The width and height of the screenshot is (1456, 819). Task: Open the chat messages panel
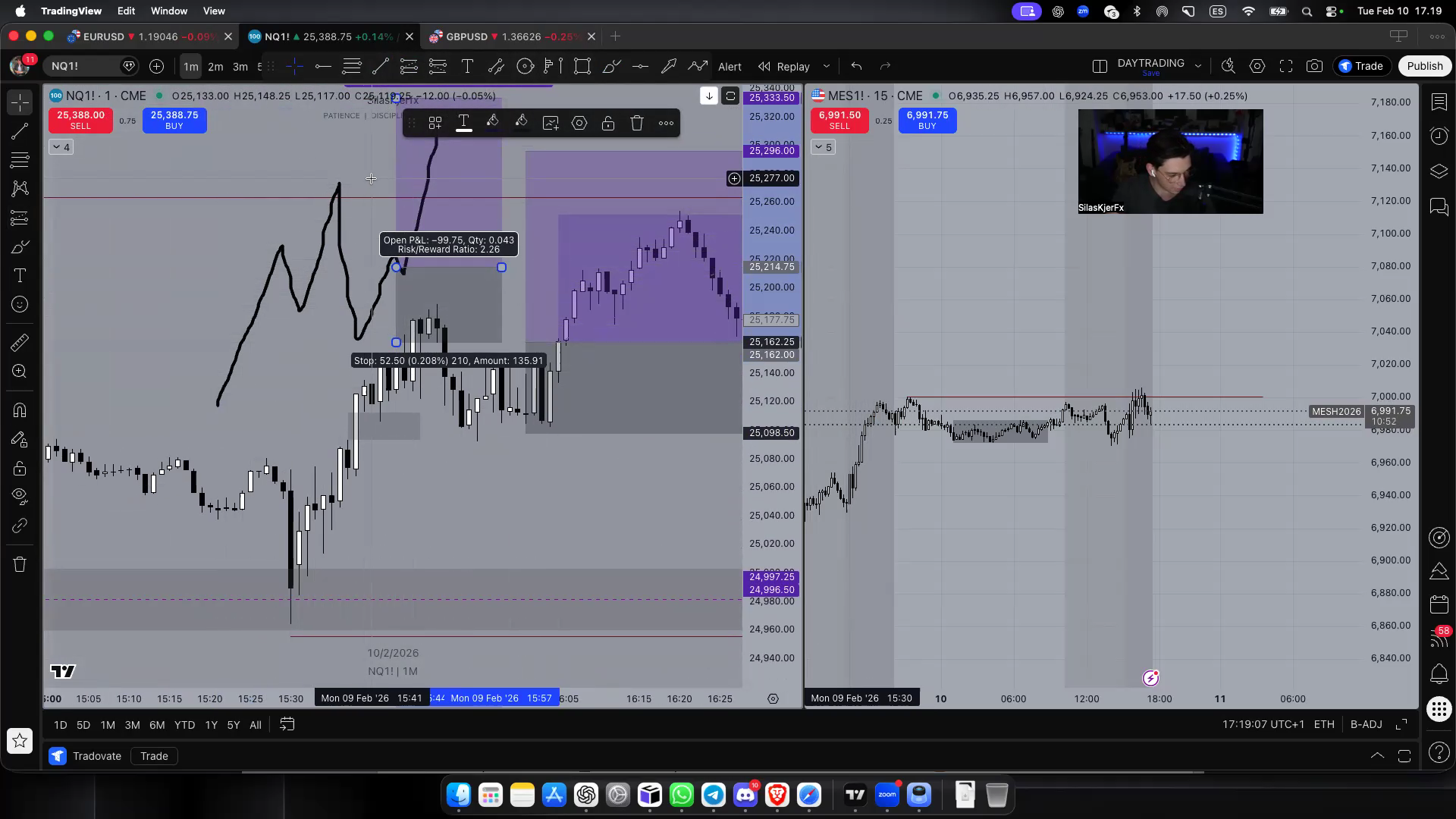pyautogui.click(x=1439, y=206)
